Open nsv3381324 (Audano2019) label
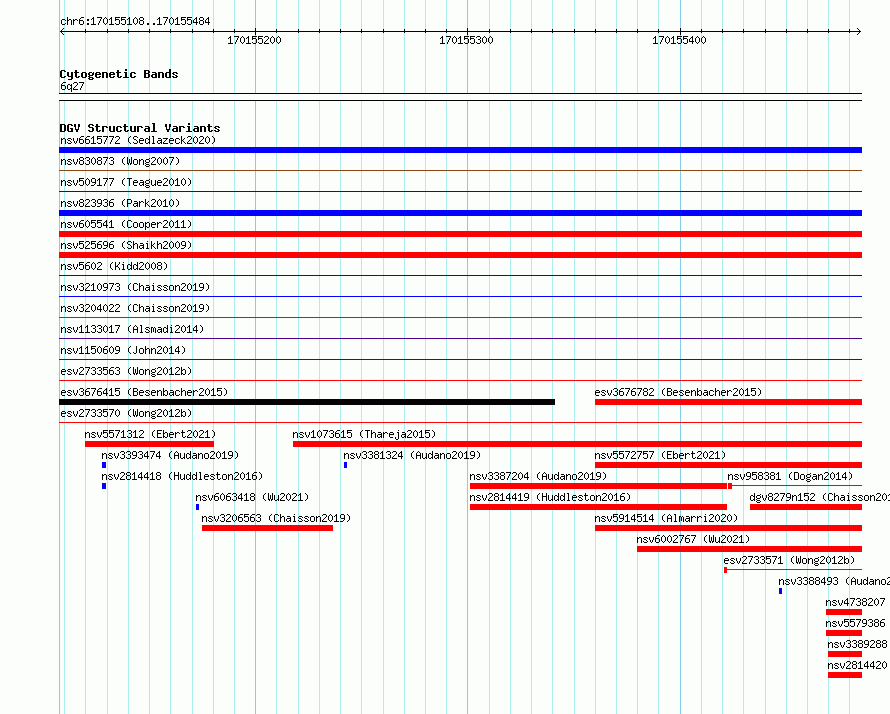This screenshot has height=714, width=890. (x=412, y=455)
